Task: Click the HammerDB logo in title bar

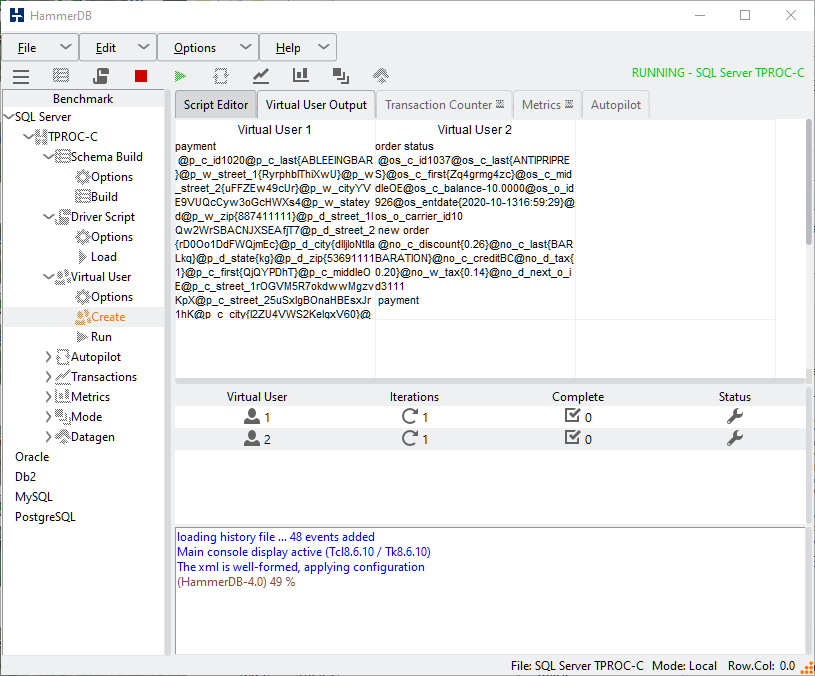Action: pos(17,15)
